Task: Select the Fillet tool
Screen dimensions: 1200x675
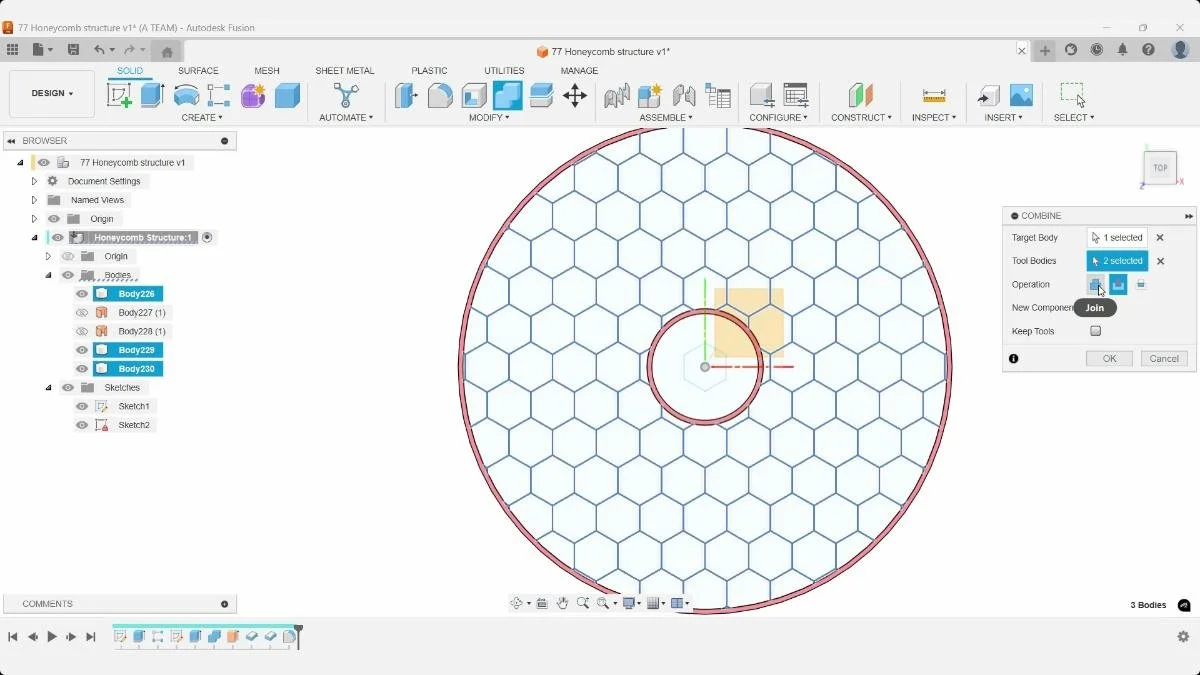Action: (x=440, y=95)
